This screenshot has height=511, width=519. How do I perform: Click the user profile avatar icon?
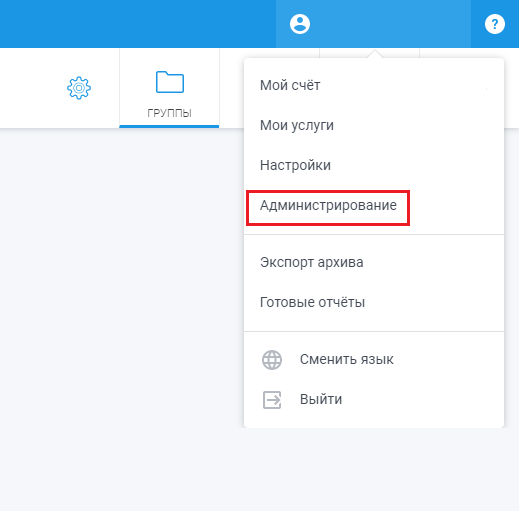[300, 24]
